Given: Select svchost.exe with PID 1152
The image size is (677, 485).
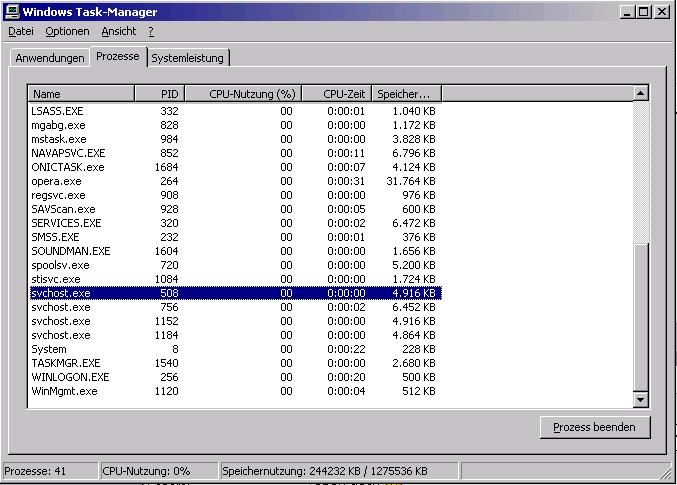Looking at the screenshot, I should click(x=235, y=321).
